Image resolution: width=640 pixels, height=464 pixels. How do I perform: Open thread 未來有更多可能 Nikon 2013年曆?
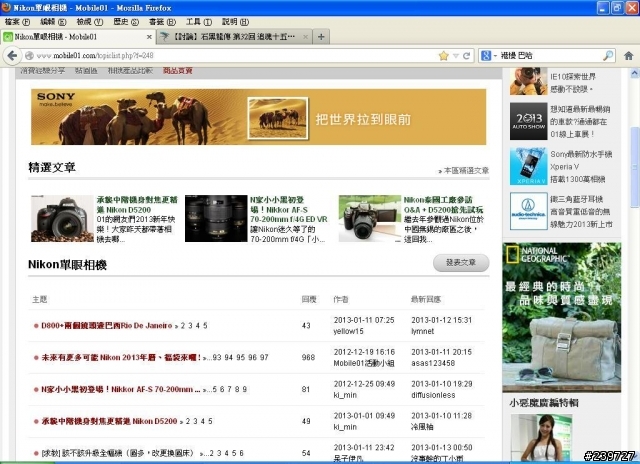click(121, 357)
